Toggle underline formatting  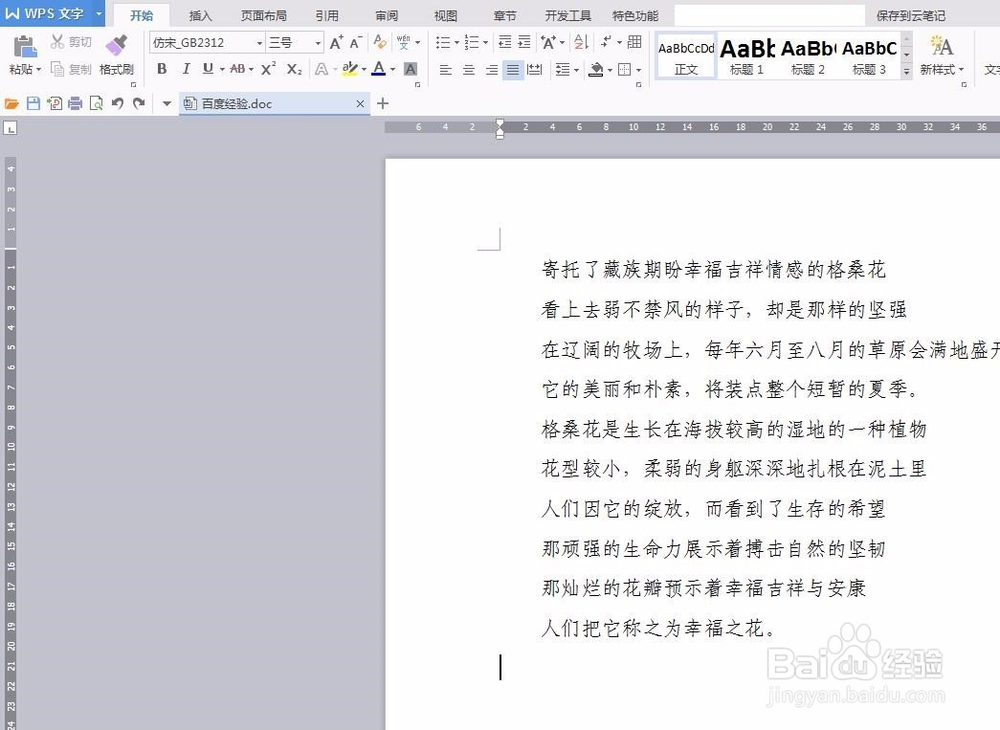(x=207, y=69)
